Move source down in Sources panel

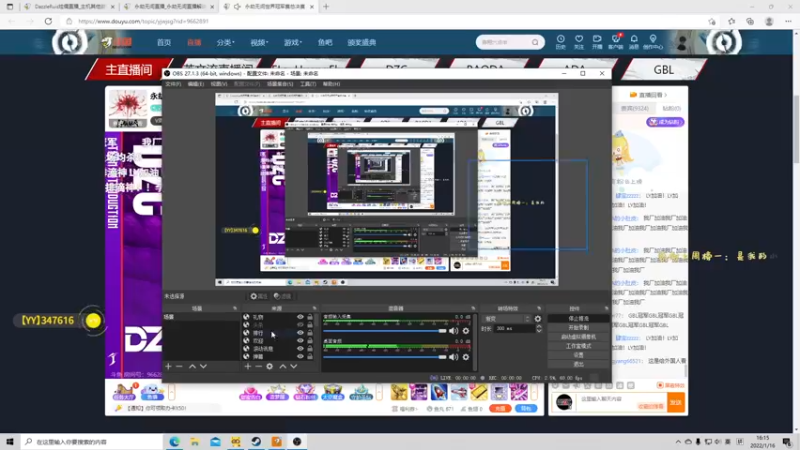click(294, 366)
